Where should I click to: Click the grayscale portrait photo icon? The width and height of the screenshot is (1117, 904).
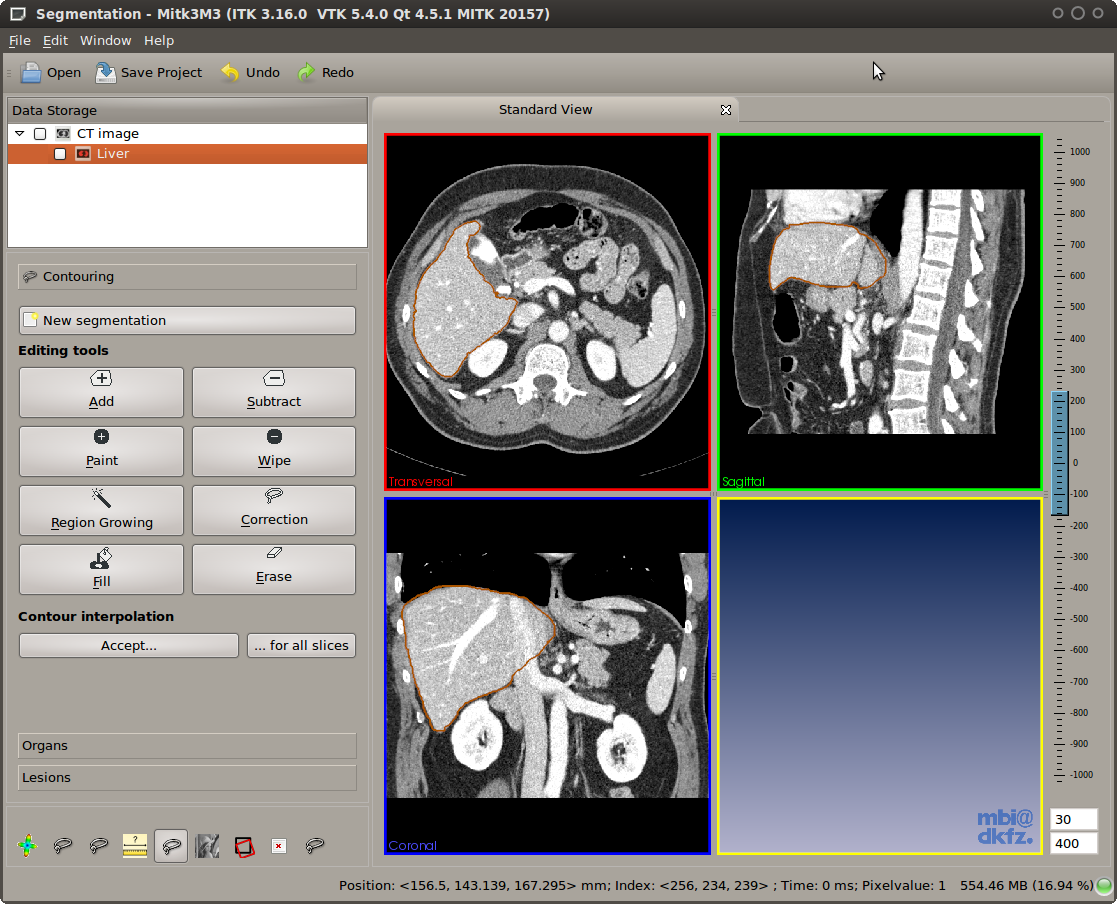click(207, 846)
